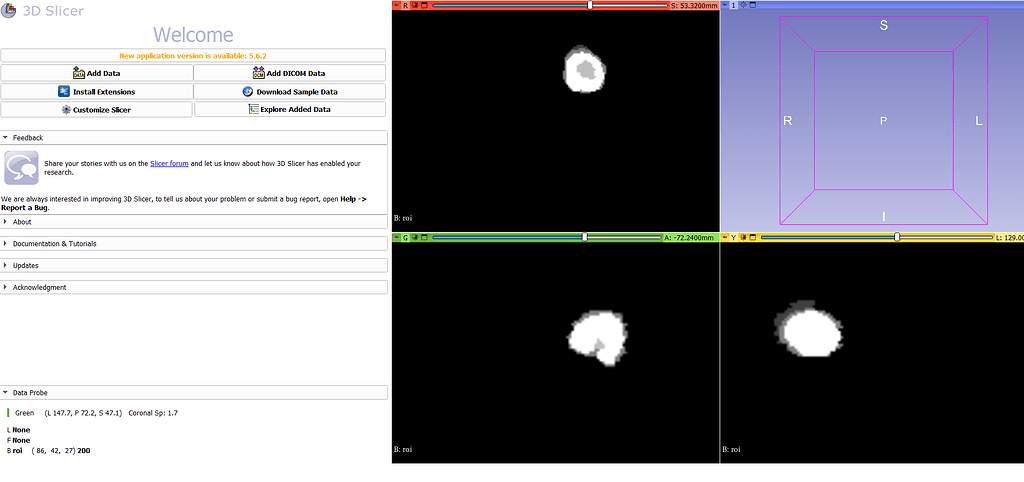Click the Red slice offset slider handle
Image resolution: width=1024 pixels, height=482 pixels.
click(590, 5)
